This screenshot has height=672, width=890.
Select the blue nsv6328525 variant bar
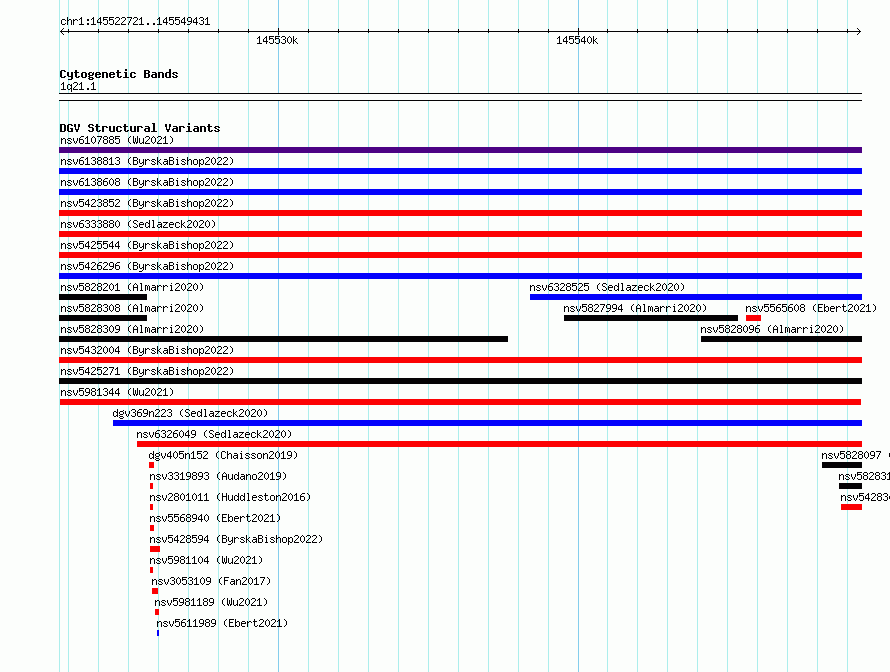tap(696, 297)
